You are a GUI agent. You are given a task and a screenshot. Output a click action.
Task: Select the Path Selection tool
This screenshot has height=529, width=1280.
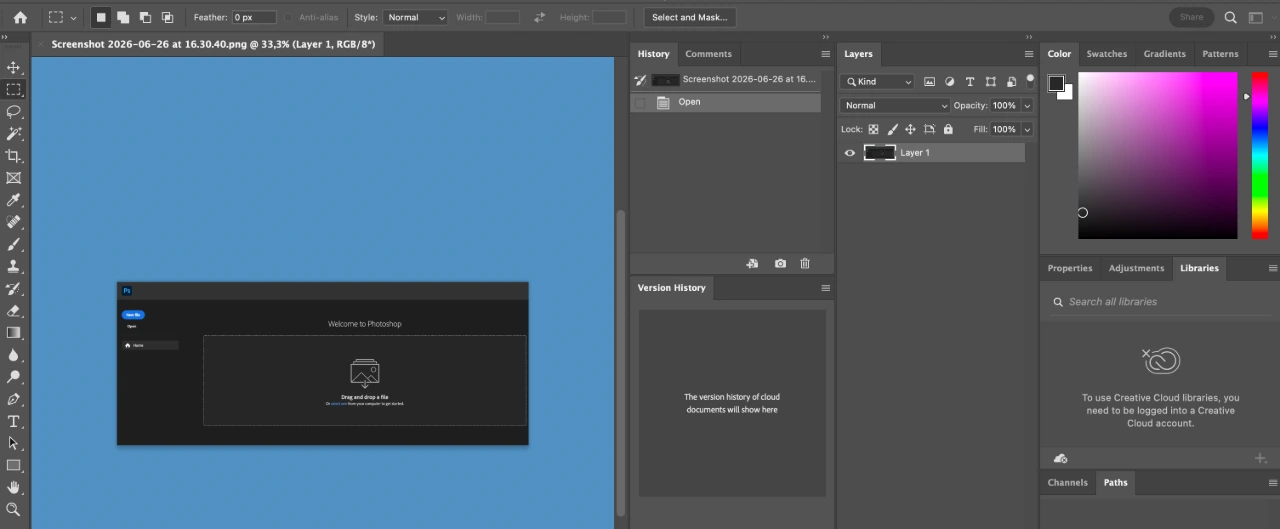click(14, 443)
